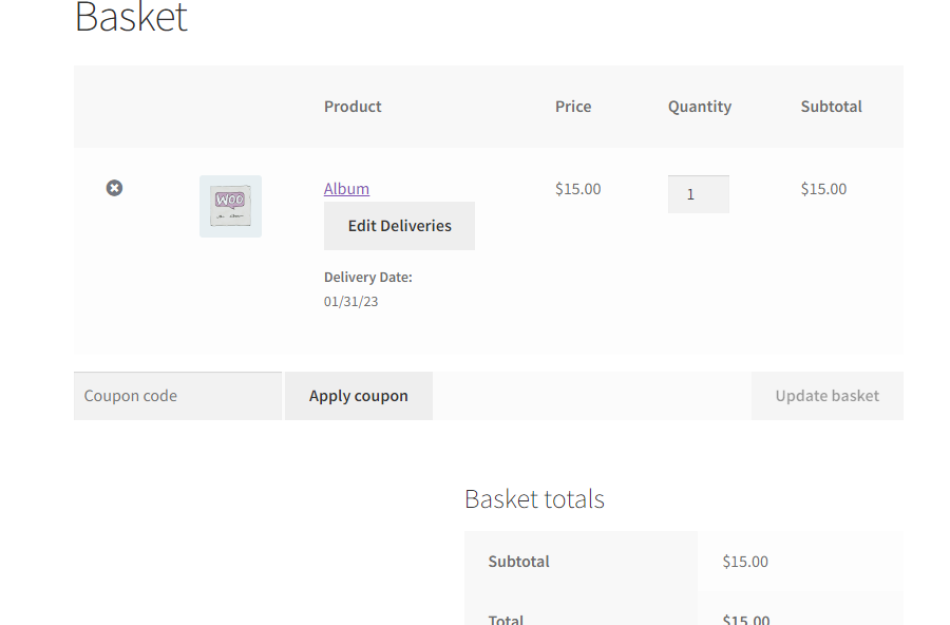This screenshot has height=625, width=950.
Task: Click the circular X remove icon
Action: click(x=115, y=189)
